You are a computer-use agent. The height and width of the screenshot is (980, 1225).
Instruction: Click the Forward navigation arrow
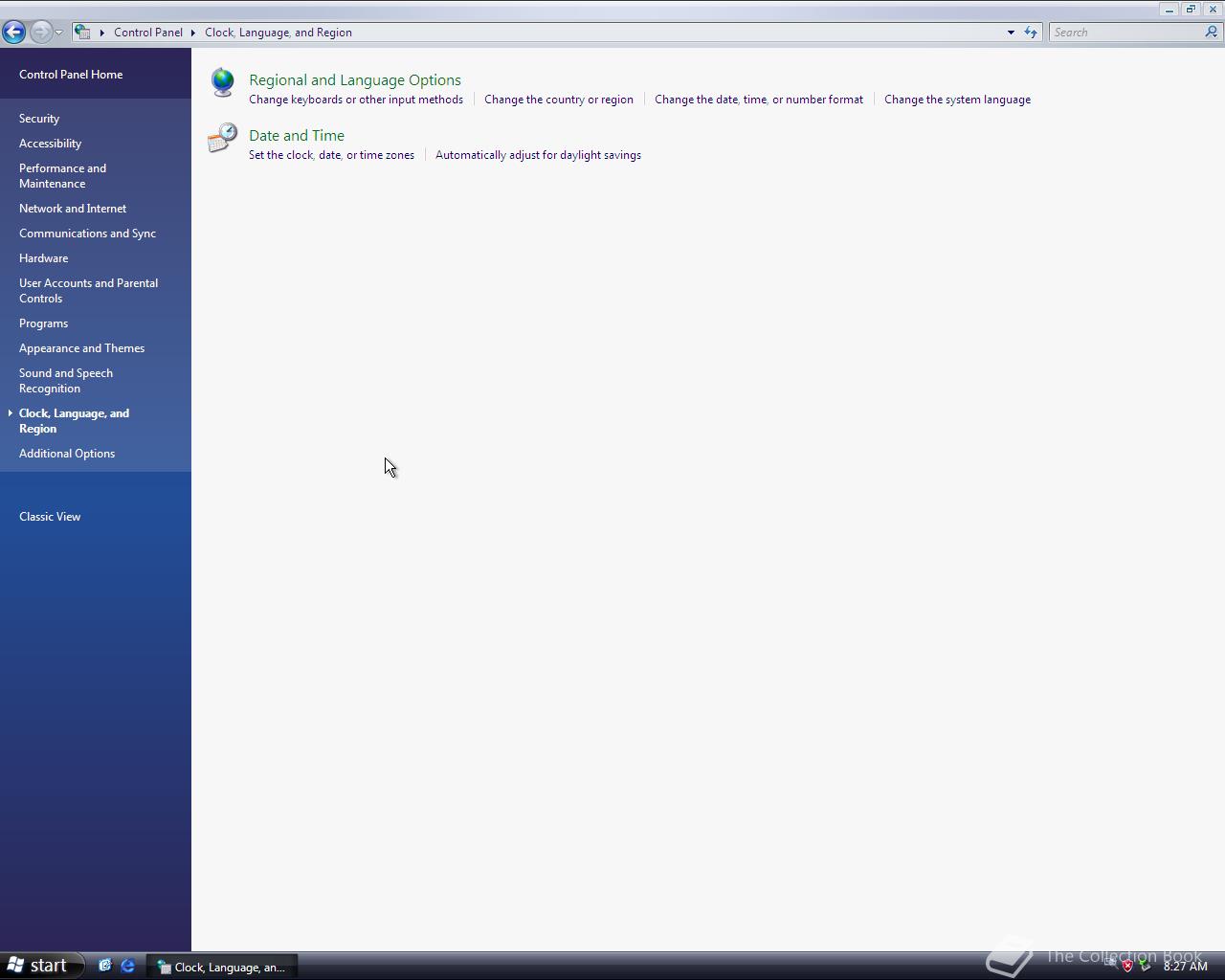[40, 32]
